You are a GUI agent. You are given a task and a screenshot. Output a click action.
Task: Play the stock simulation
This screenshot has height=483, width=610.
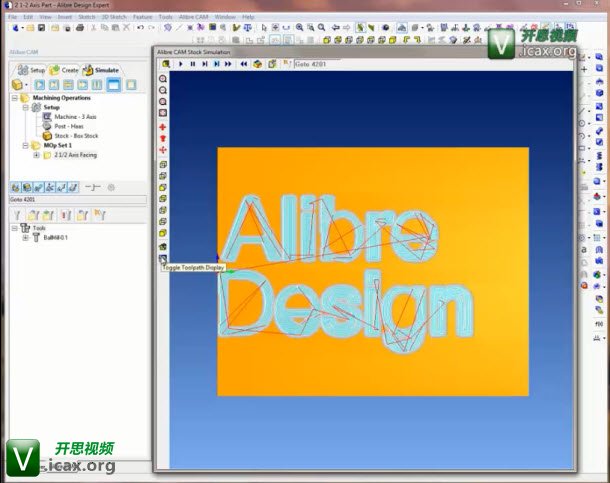[x=181, y=64]
